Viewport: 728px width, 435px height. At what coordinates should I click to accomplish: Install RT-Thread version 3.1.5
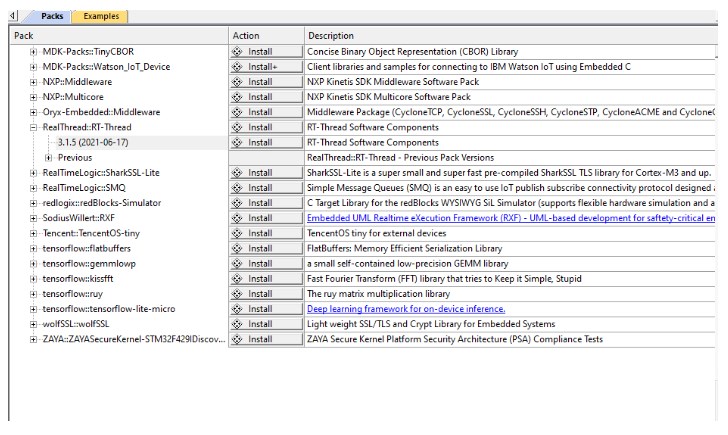266,143
